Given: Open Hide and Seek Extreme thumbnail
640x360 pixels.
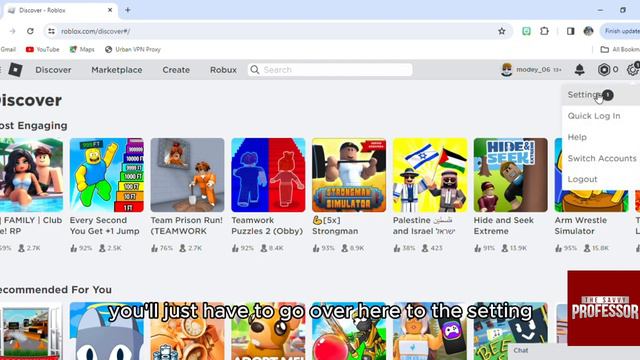Looking at the screenshot, I should click(511, 175).
